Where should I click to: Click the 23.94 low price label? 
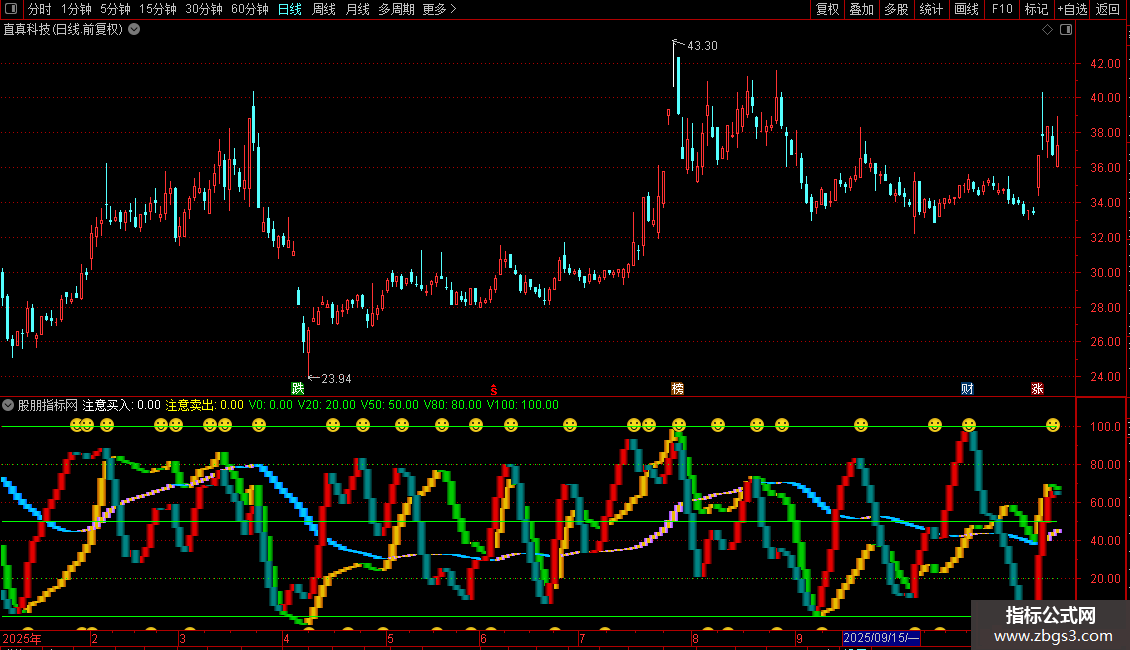tap(336, 378)
